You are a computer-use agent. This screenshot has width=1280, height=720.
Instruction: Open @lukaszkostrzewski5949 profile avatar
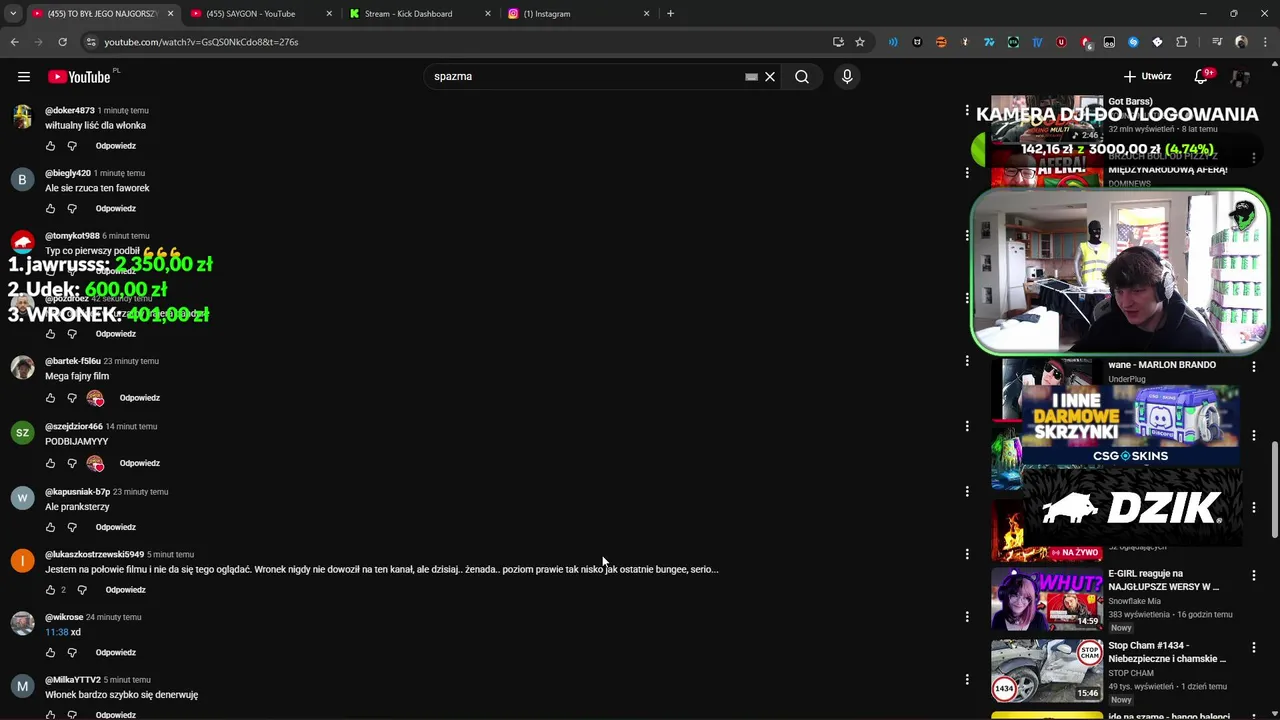tap(22, 560)
